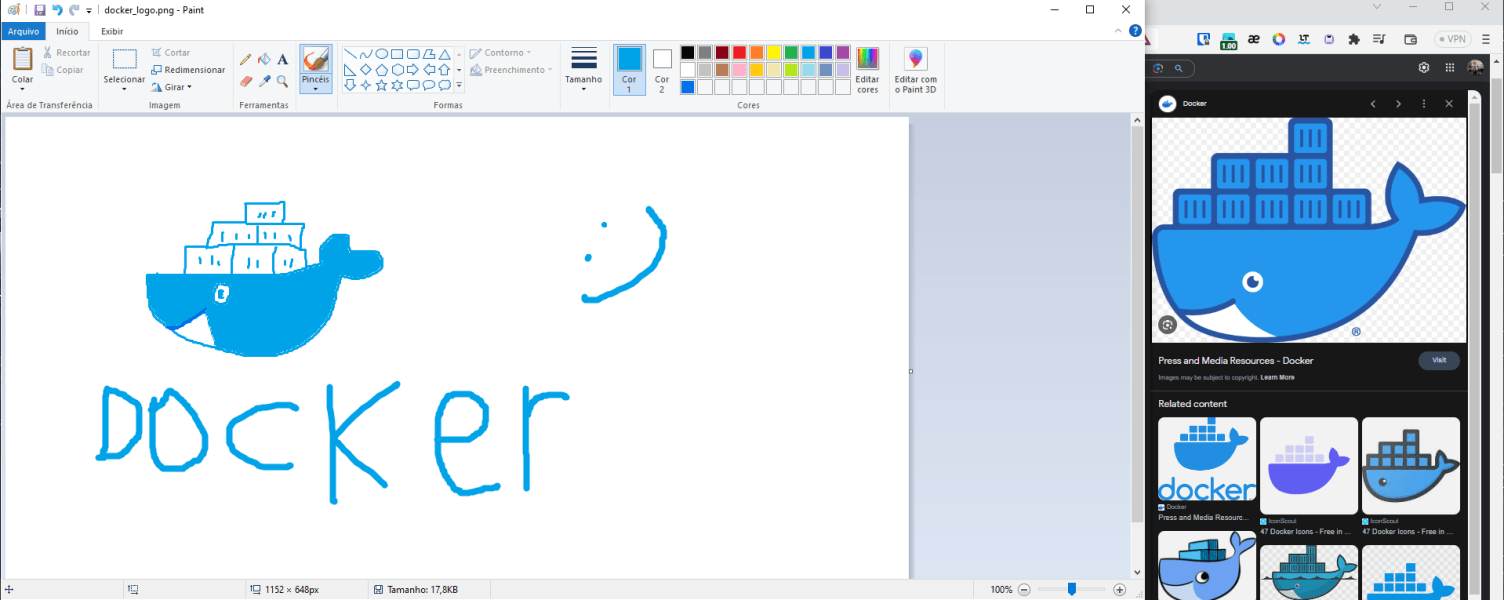Open Editar com Paint 3D
The width and height of the screenshot is (1504, 600).
pyautogui.click(x=915, y=70)
